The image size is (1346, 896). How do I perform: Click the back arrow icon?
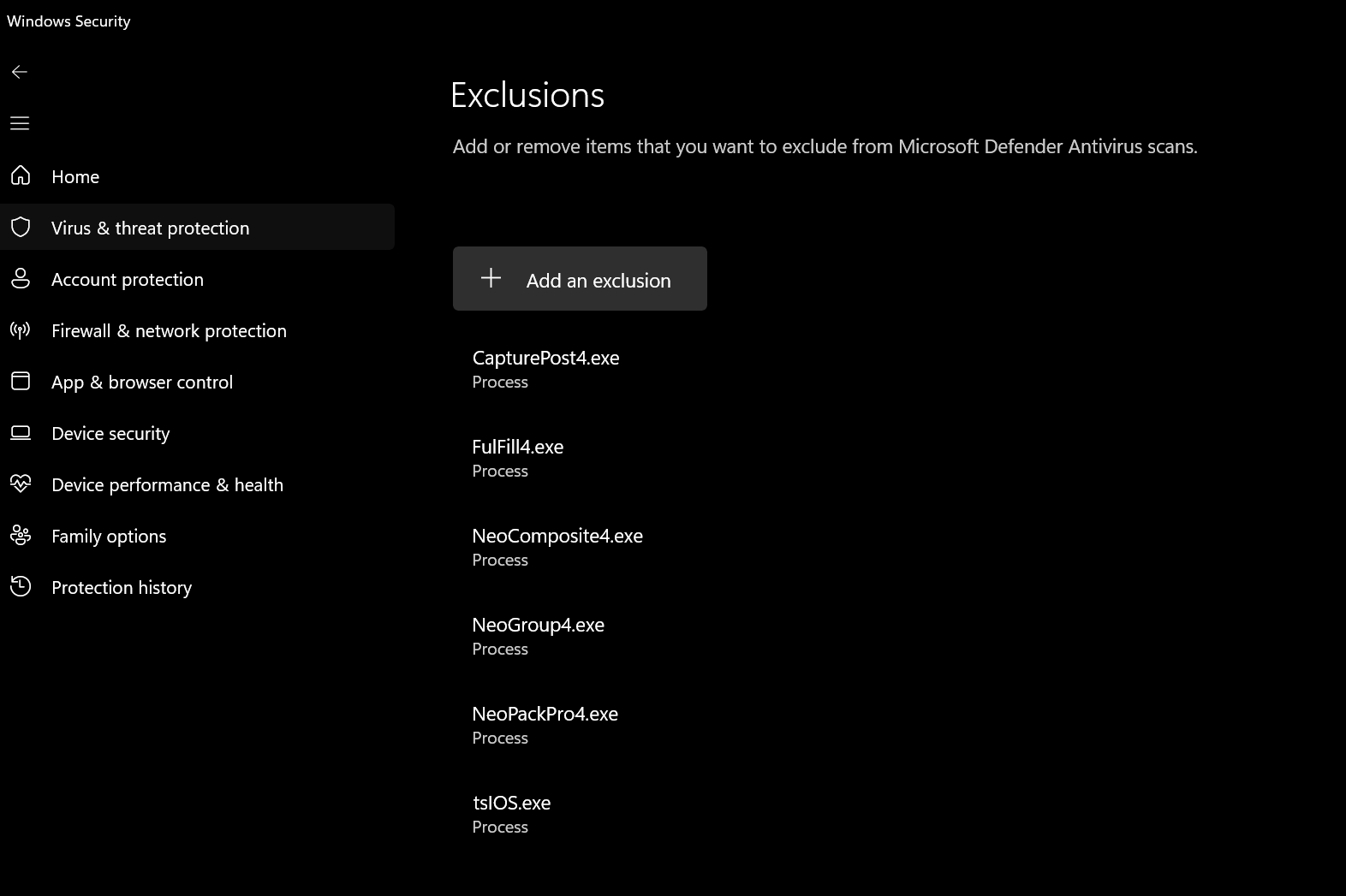click(20, 72)
